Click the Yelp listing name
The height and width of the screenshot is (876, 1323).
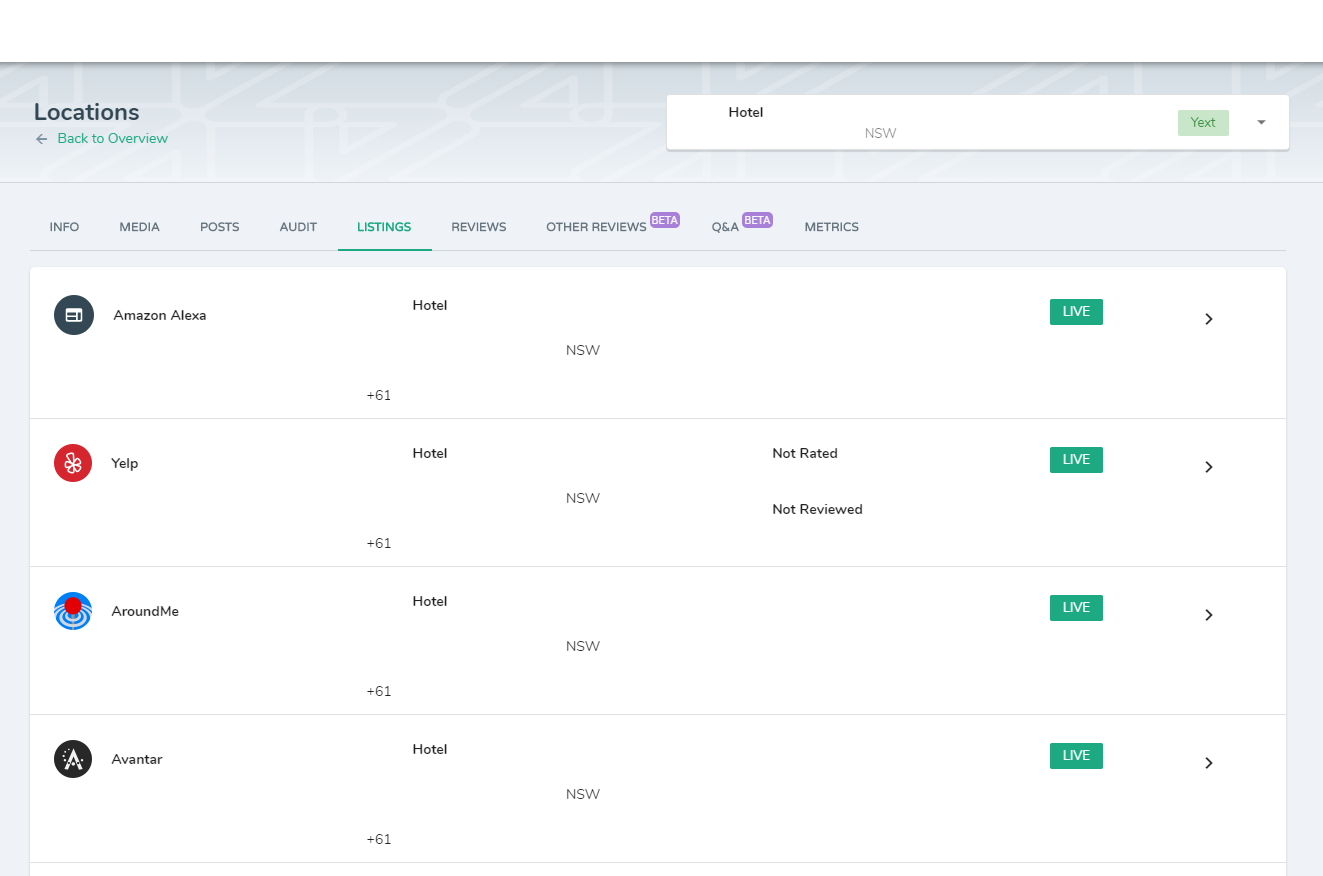(x=124, y=463)
